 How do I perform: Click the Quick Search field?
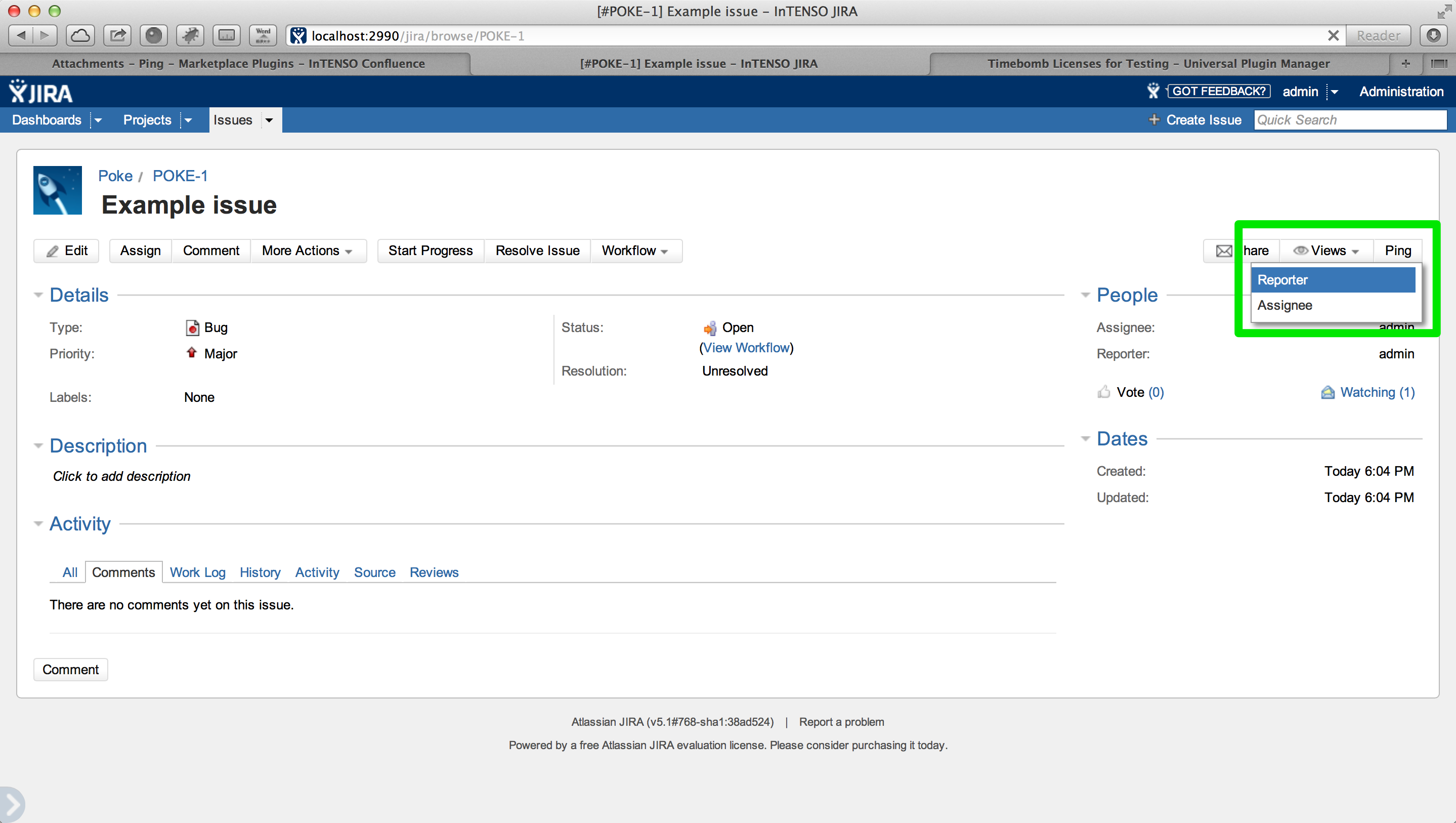pyautogui.click(x=1350, y=120)
